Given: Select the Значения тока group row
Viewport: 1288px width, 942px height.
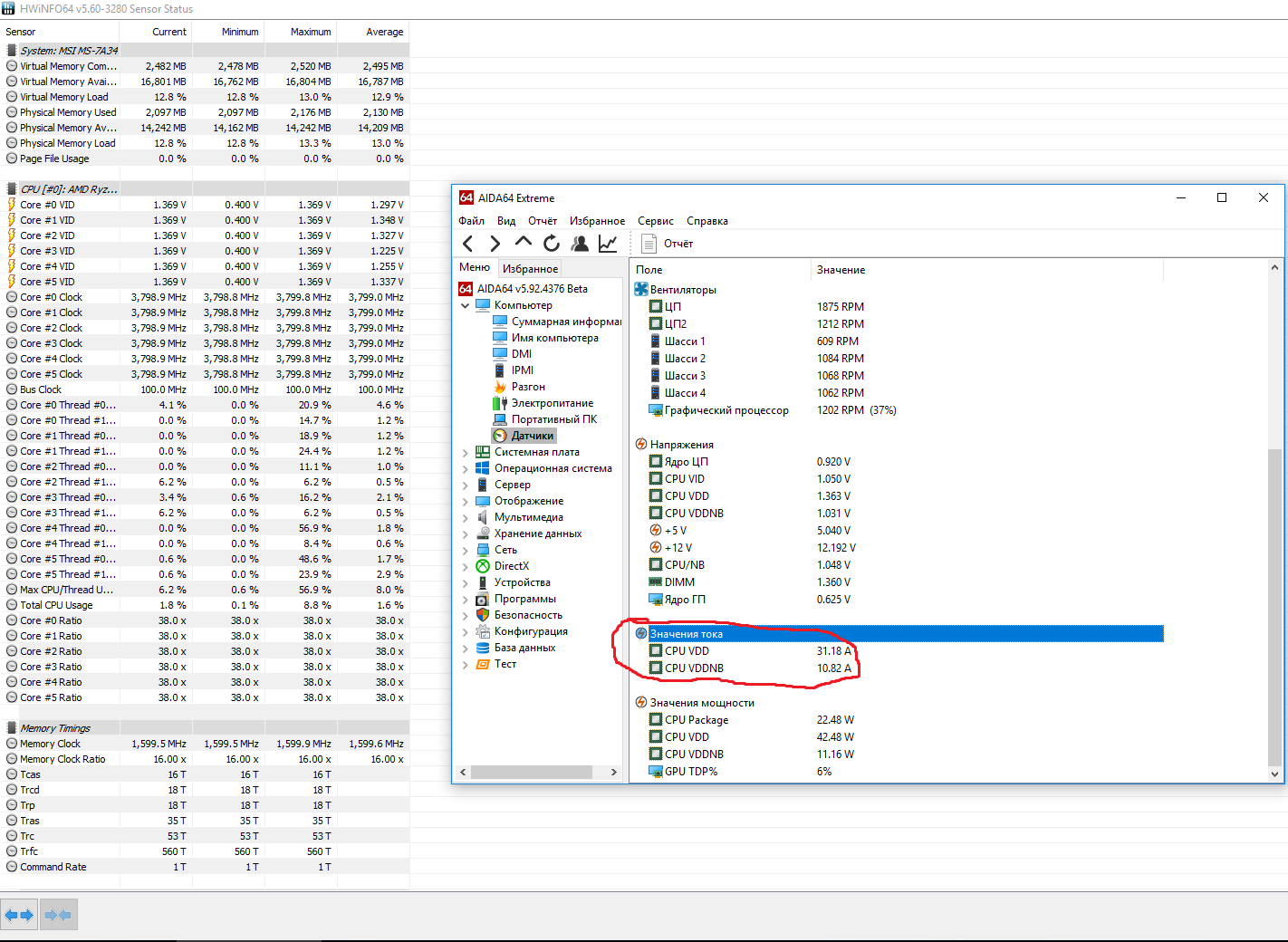Looking at the screenshot, I should click(x=899, y=634).
